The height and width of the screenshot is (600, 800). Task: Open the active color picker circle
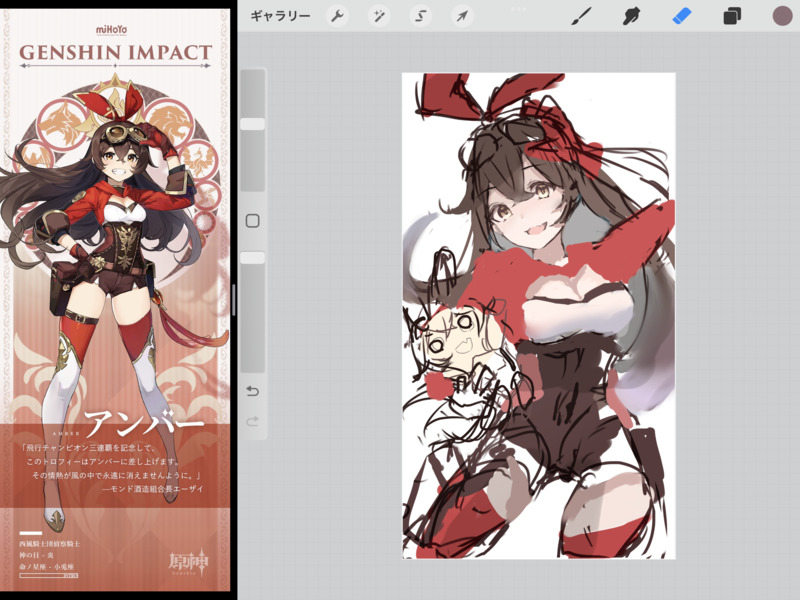tap(782, 16)
